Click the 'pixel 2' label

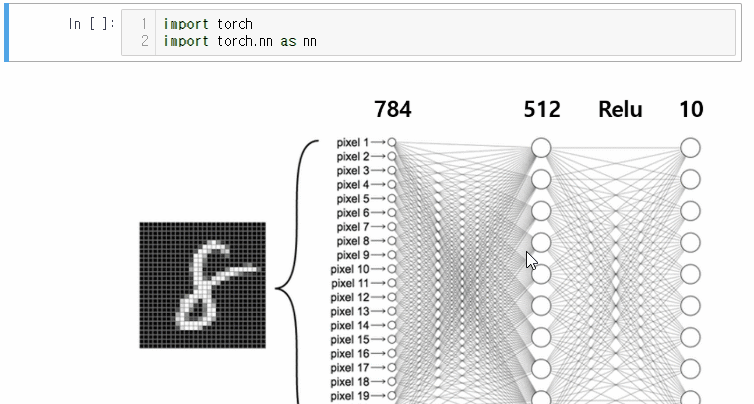pos(352,156)
